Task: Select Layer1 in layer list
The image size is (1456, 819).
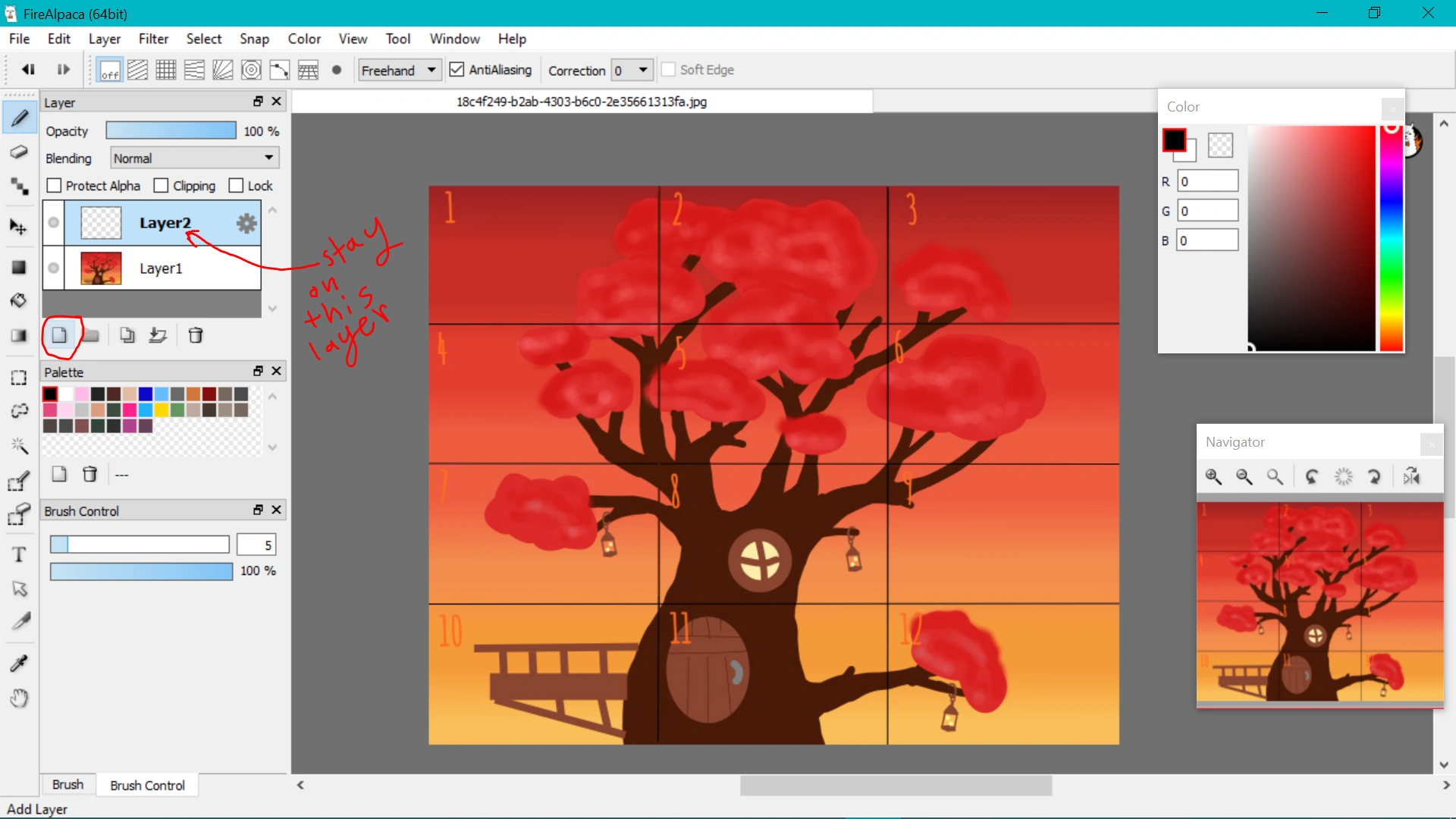Action: (x=161, y=268)
